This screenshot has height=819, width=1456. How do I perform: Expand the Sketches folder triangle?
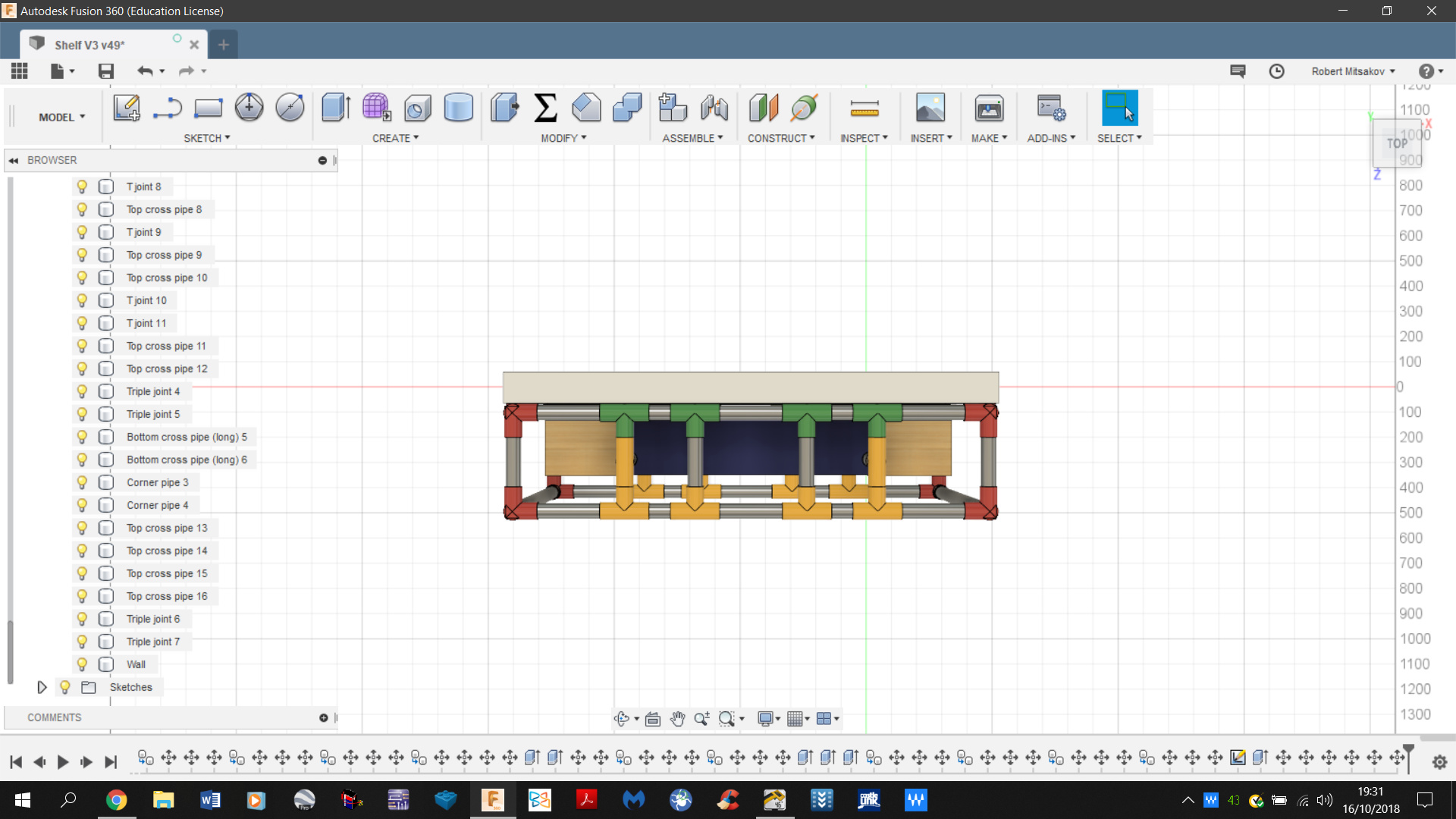click(x=42, y=687)
